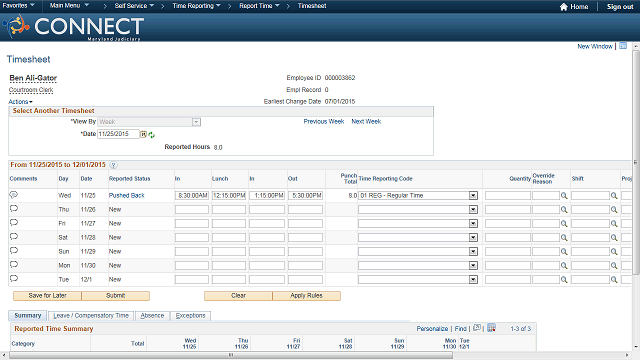Open the Favorites menu
This screenshot has width=640, height=360.
click(18, 6)
